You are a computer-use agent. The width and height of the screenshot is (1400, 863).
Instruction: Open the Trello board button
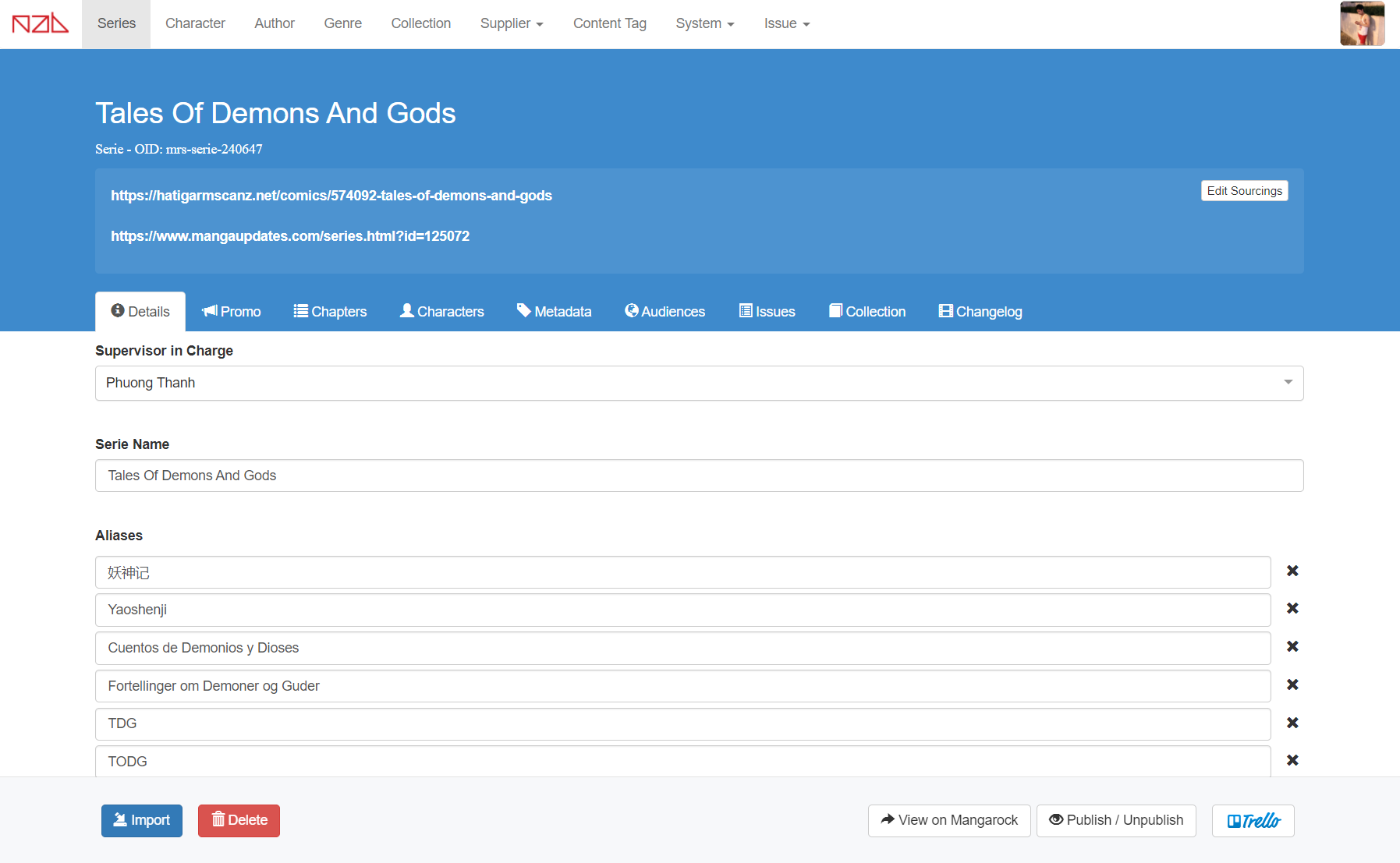pyautogui.click(x=1253, y=821)
